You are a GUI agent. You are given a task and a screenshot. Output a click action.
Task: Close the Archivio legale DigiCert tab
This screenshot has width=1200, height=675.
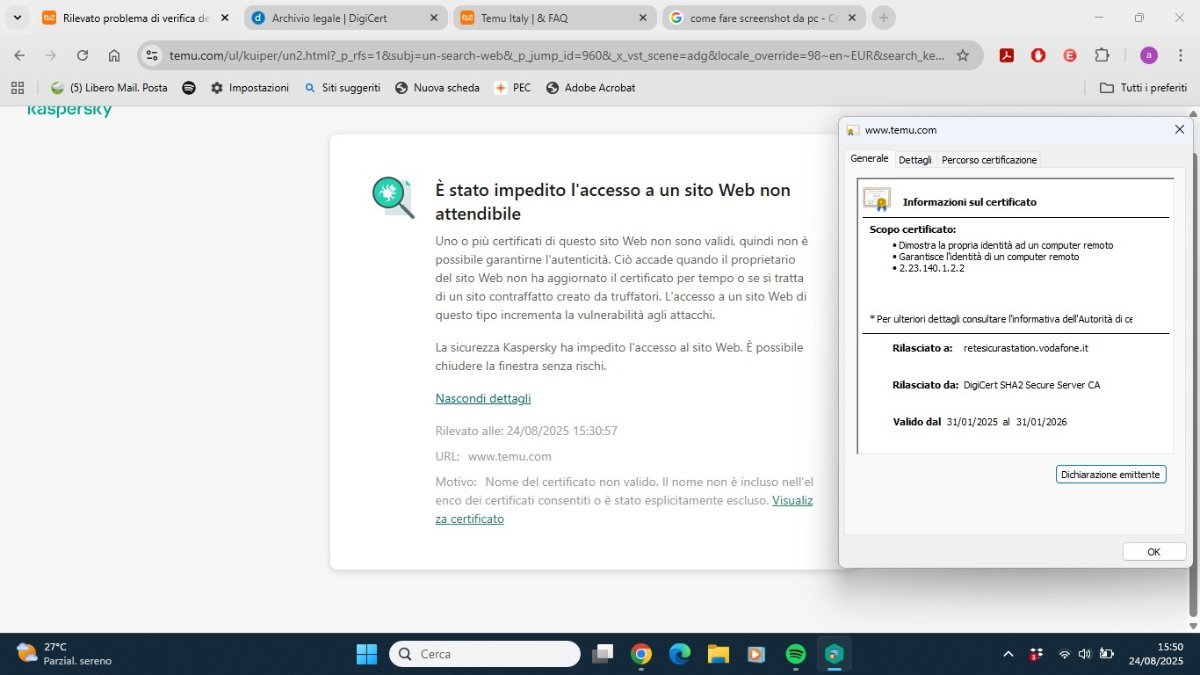tap(433, 18)
